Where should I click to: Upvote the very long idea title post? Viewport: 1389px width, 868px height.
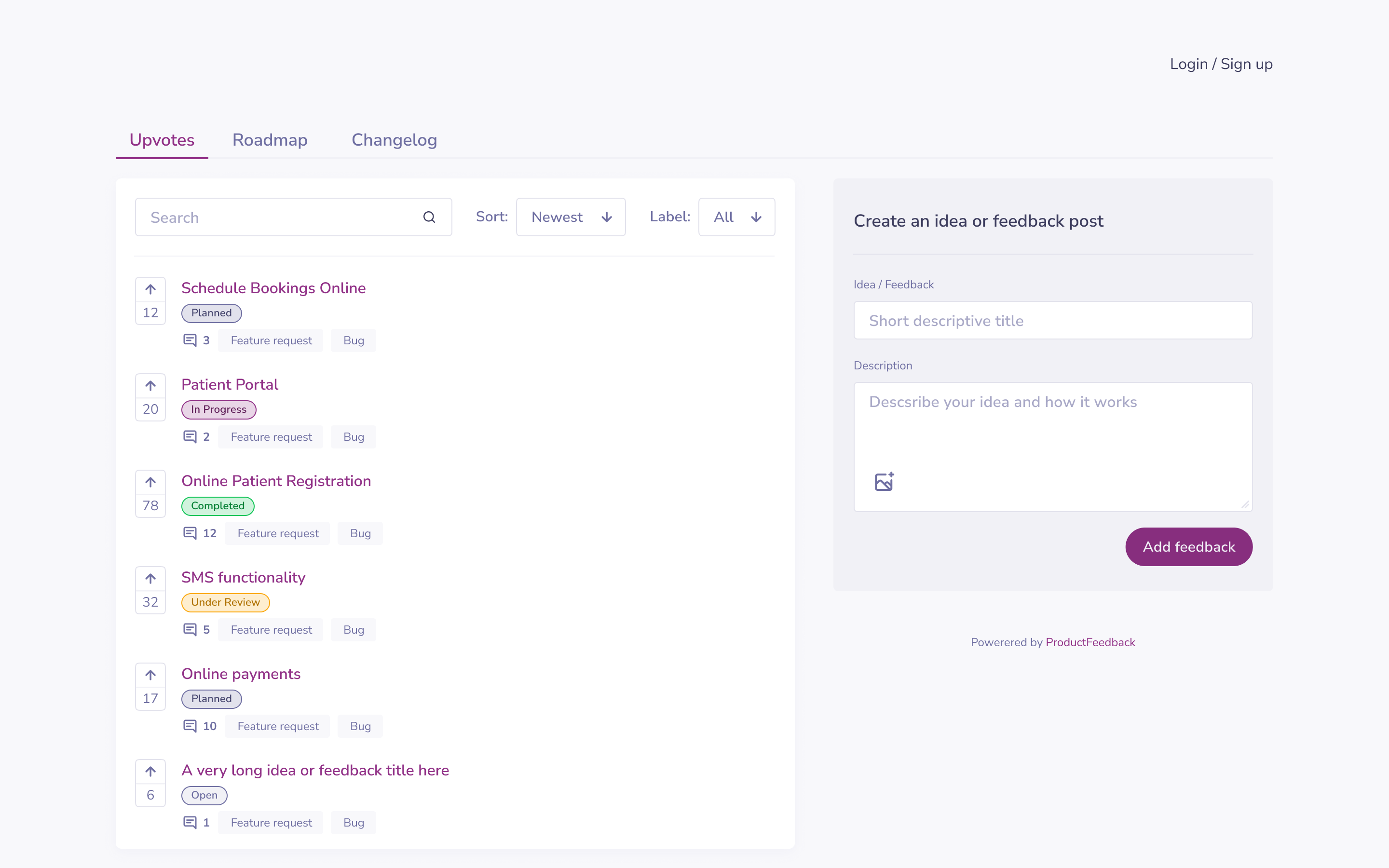[x=150, y=771]
